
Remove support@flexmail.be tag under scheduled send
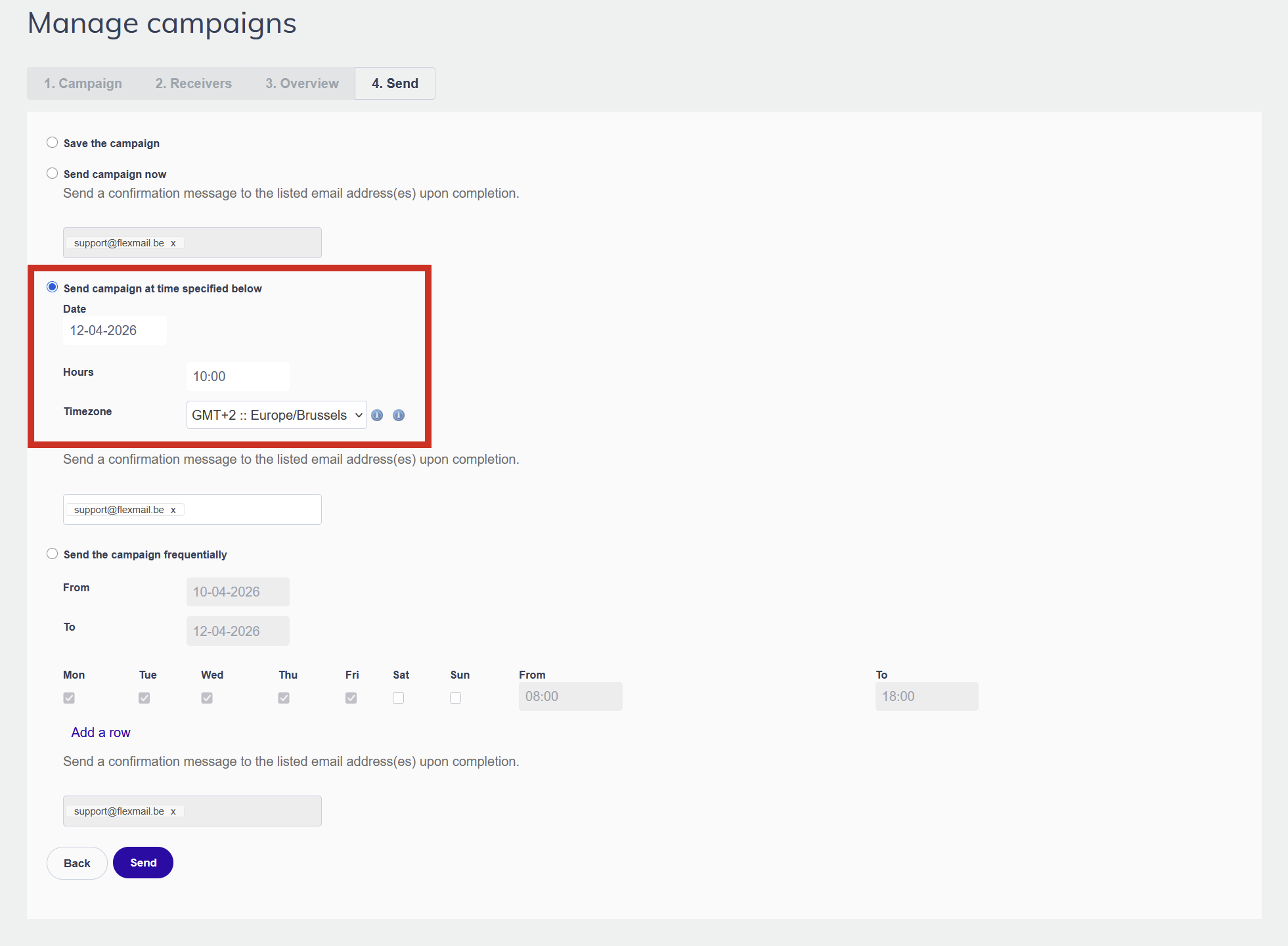(173, 510)
